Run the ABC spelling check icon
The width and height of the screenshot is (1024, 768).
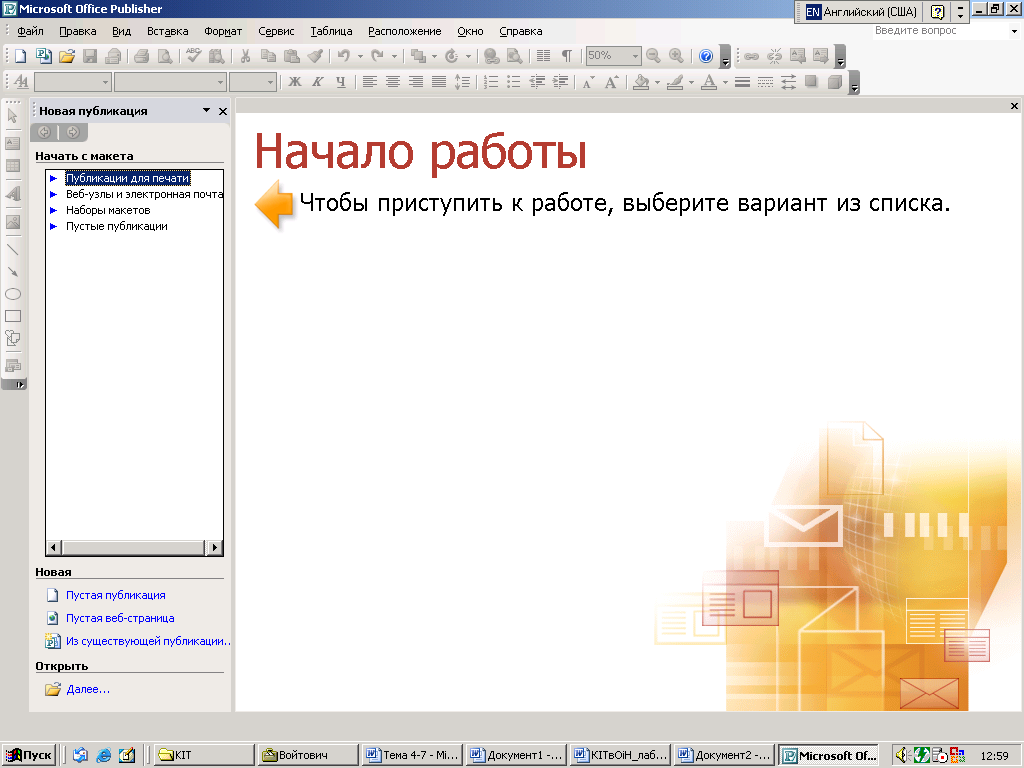click(x=193, y=56)
